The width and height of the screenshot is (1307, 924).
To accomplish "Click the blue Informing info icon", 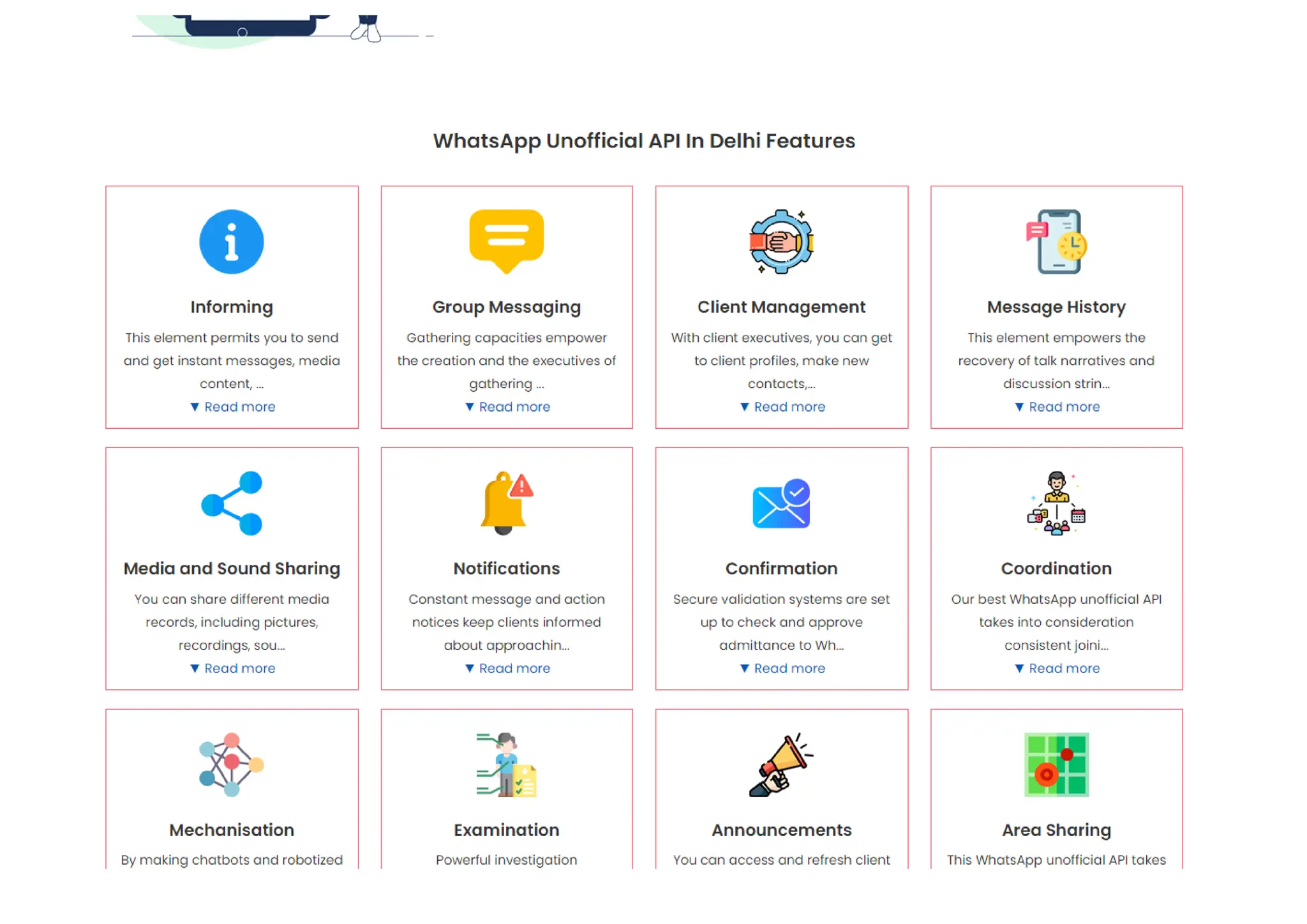I will pos(231,242).
